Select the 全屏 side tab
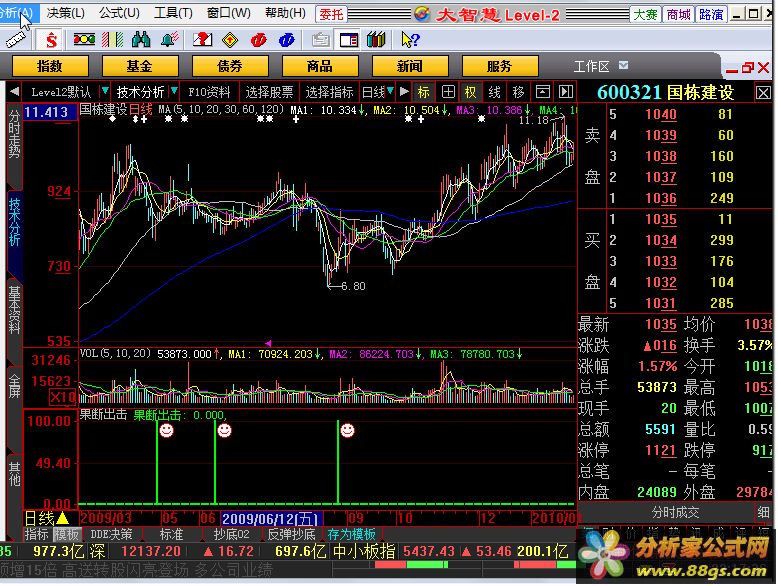 (14, 386)
